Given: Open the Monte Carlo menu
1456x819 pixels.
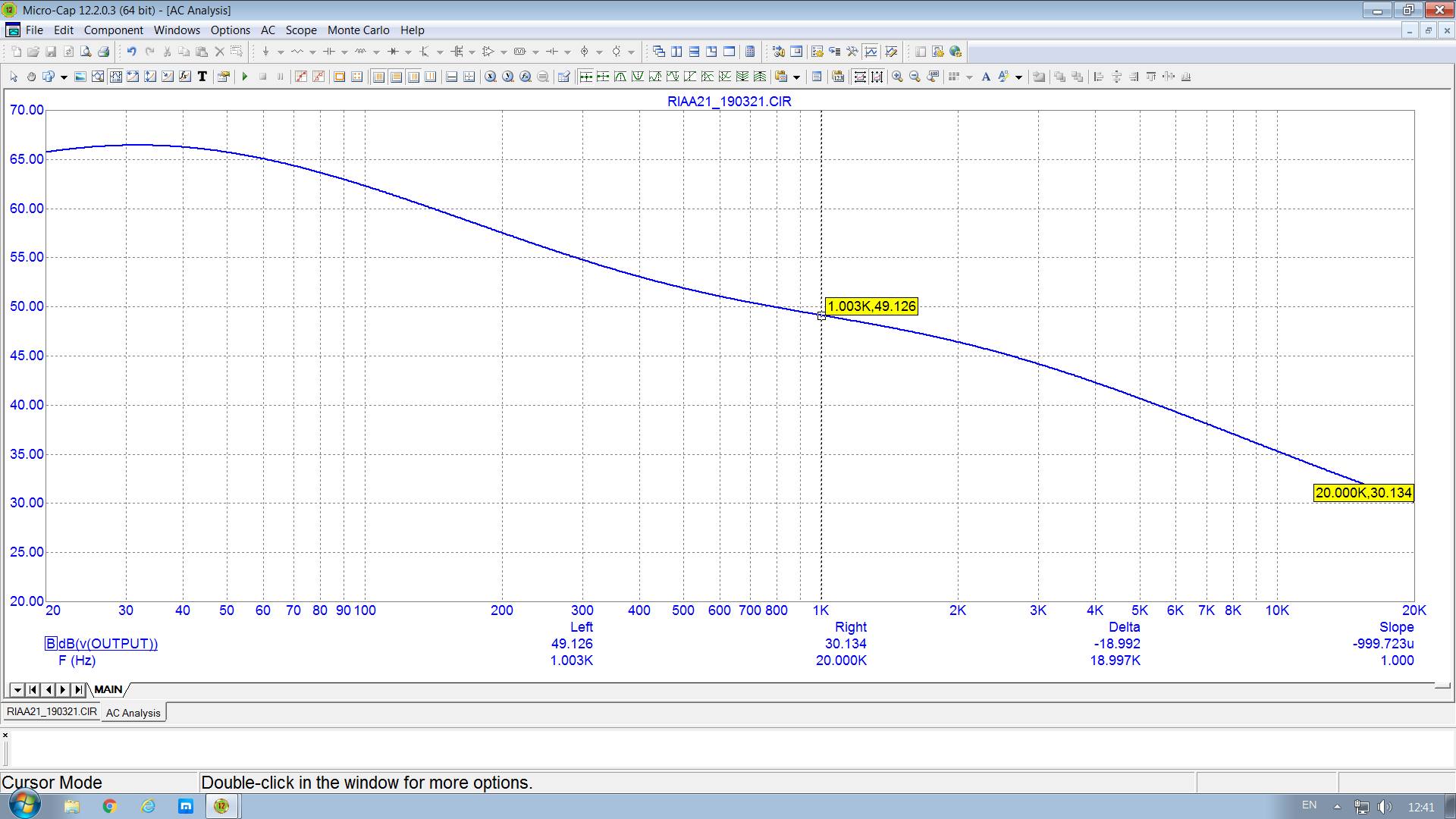Looking at the screenshot, I should point(358,30).
